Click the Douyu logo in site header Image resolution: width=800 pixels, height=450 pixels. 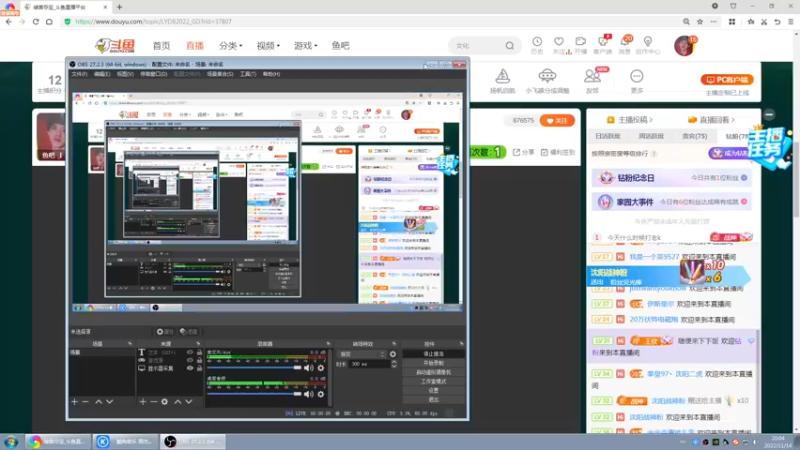(115, 45)
